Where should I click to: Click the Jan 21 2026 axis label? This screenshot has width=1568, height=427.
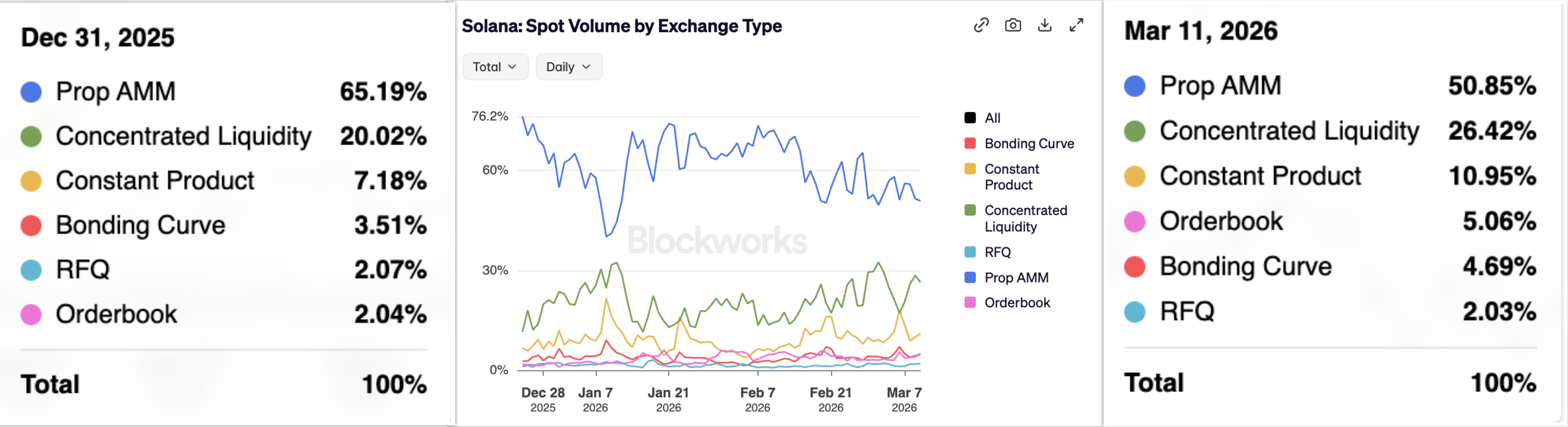668,400
